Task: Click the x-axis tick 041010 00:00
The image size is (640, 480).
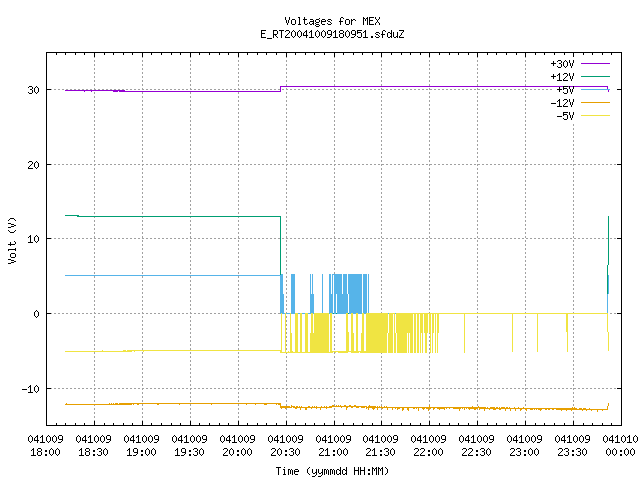Action: pos(620,446)
